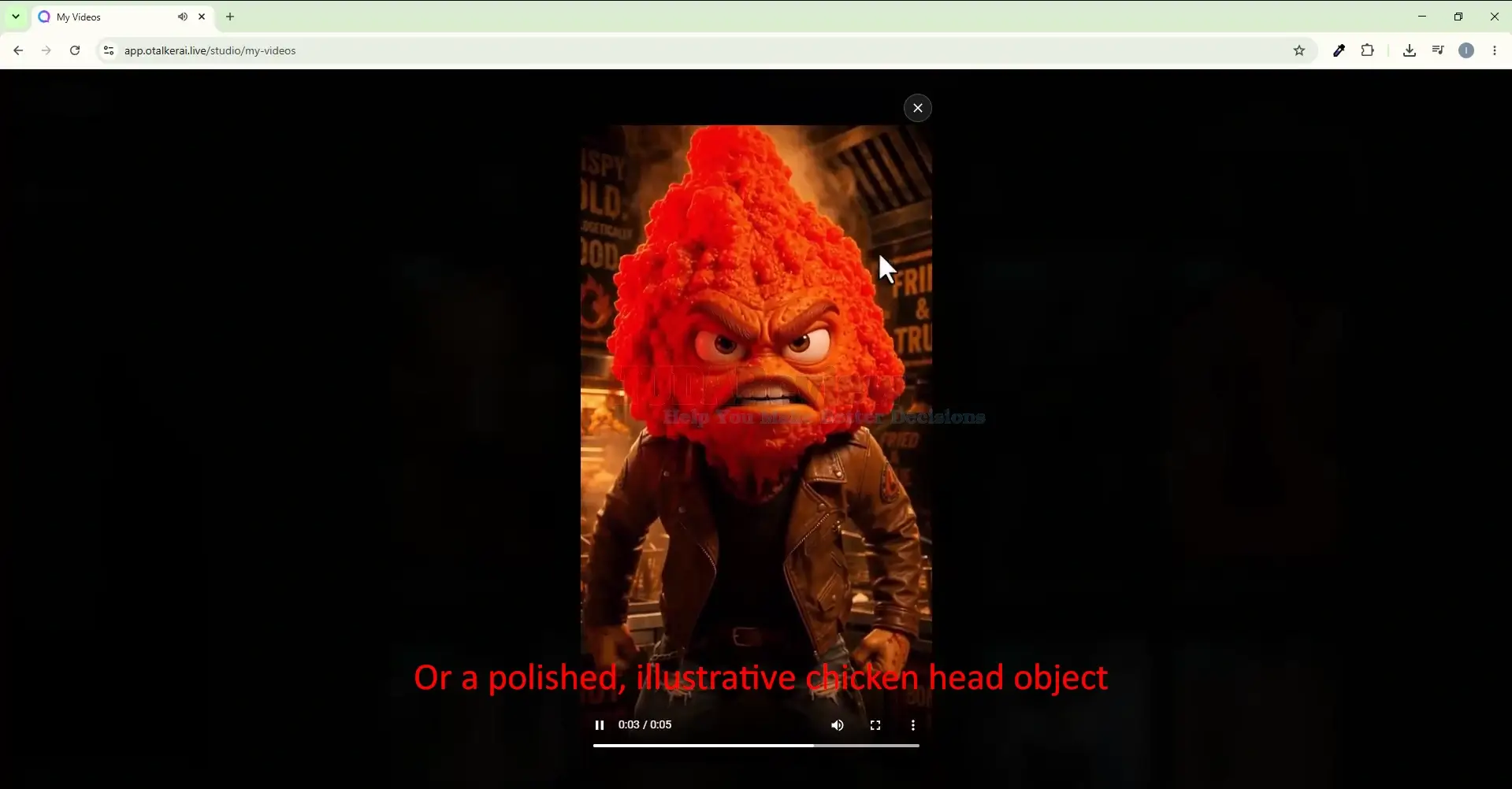This screenshot has height=789, width=1512.
Task: Open a new browser tab
Action: point(231,17)
